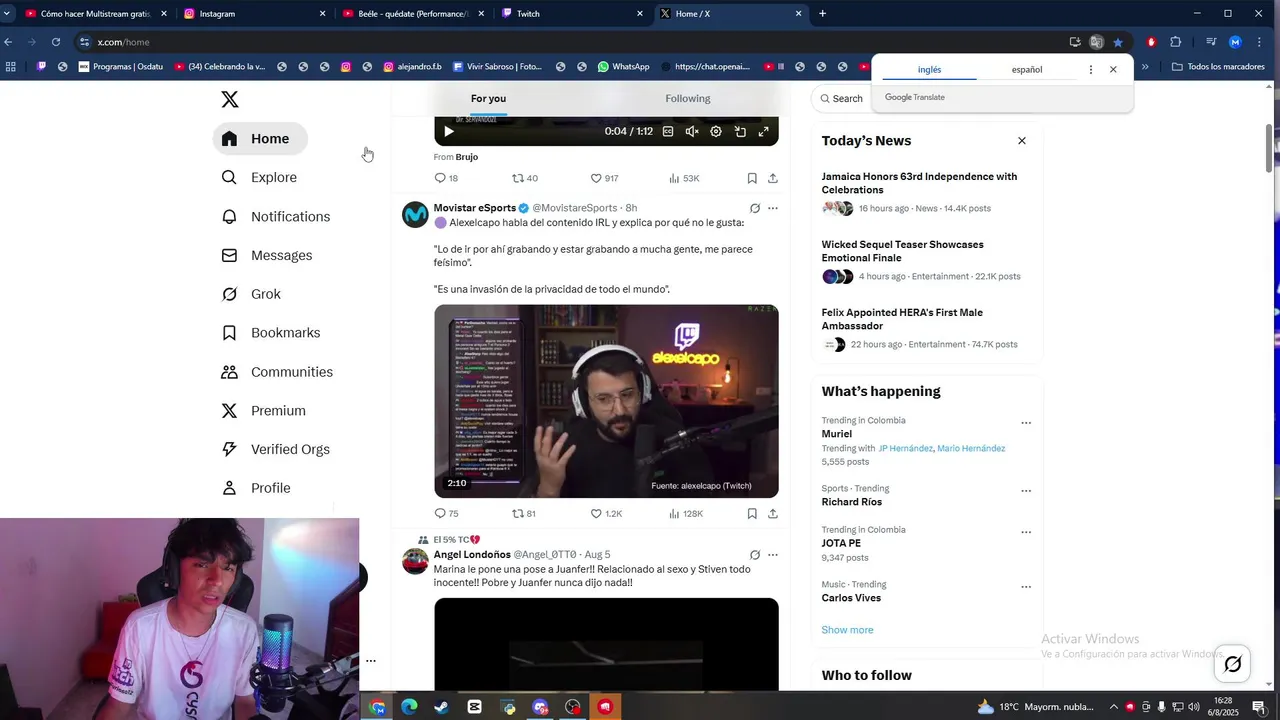Open the floating Grok button
Image resolution: width=1280 pixels, height=720 pixels.
coord(1233,663)
